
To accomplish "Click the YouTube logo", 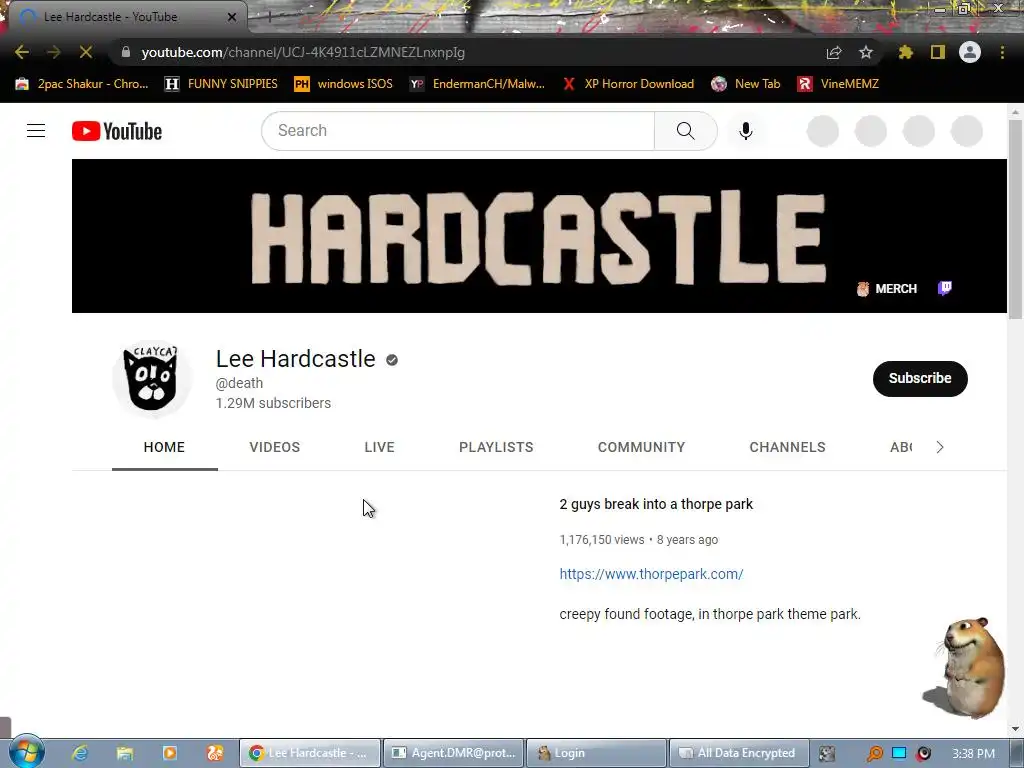I will [117, 131].
